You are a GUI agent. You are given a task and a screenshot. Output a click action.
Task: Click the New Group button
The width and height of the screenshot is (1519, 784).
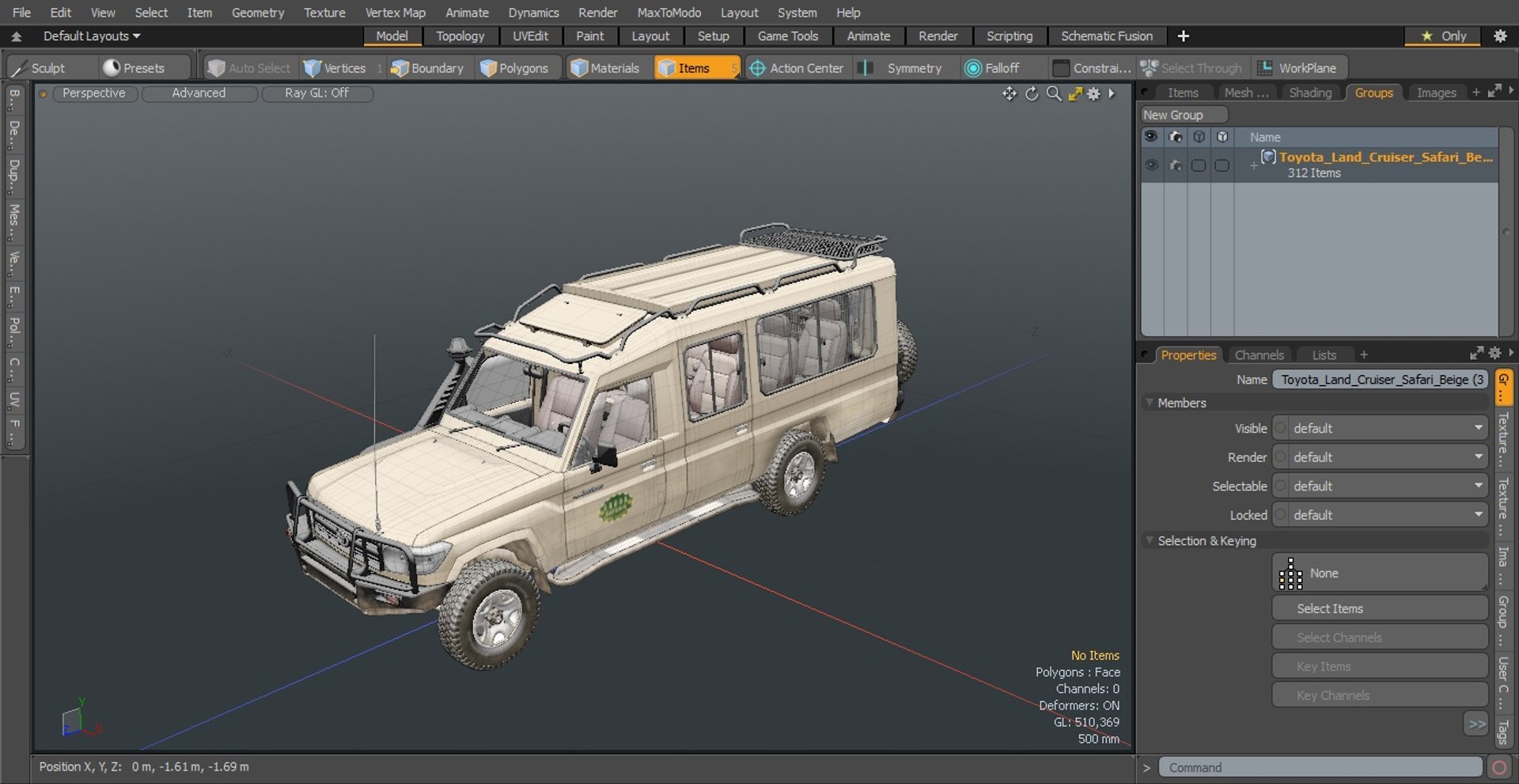[x=1184, y=115]
